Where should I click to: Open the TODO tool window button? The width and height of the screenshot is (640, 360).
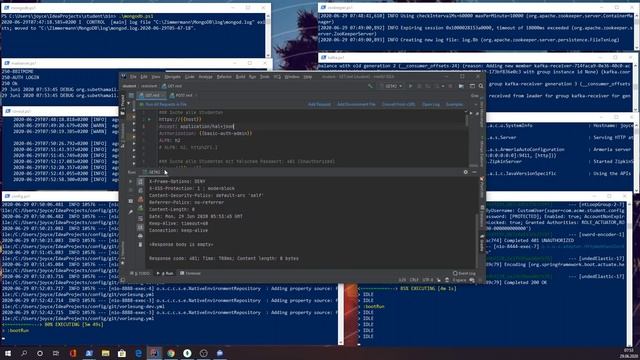140,273
